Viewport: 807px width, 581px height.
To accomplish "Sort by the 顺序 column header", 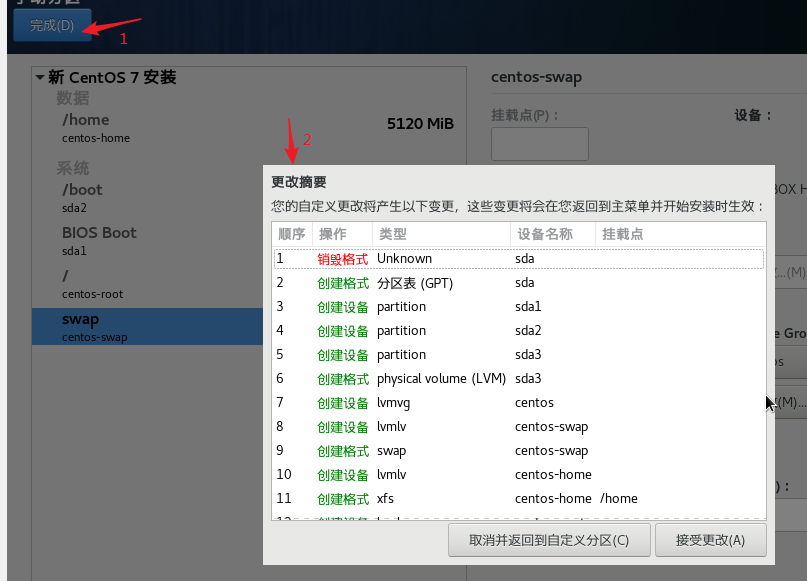I will 292,234.
